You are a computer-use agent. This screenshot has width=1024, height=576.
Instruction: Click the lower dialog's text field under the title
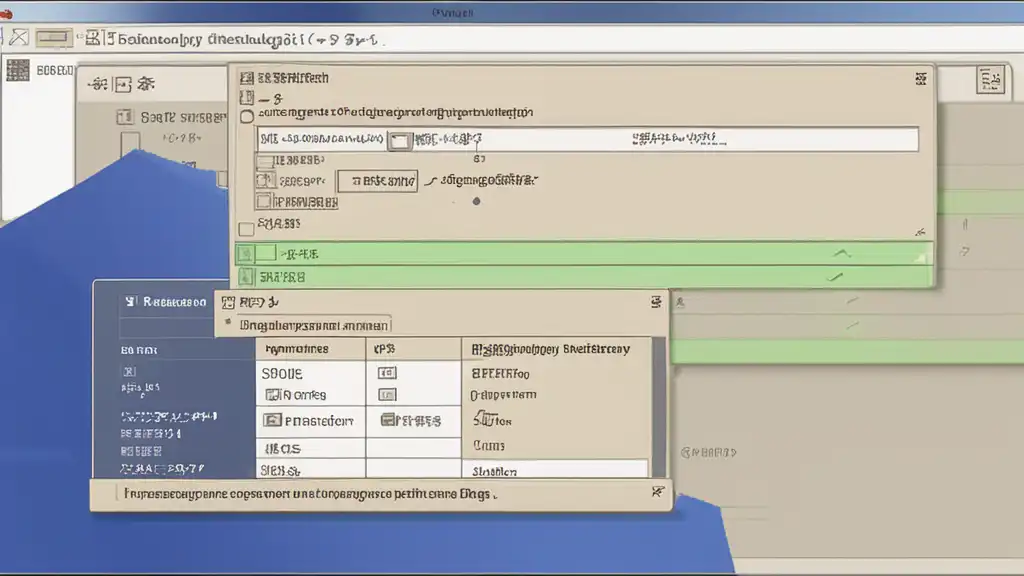pyautogui.click(x=313, y=325)
